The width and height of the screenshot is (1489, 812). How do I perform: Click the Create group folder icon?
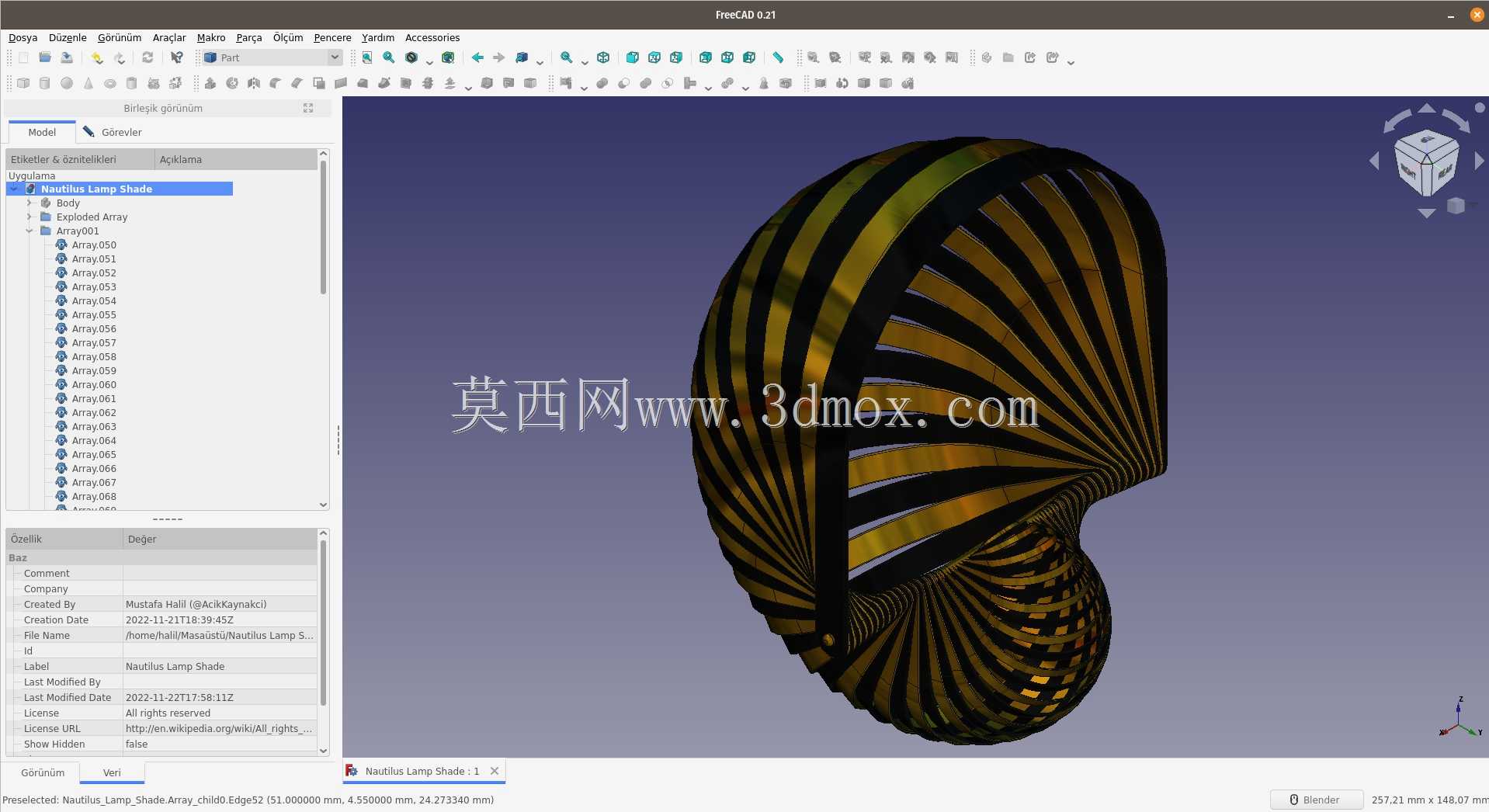pos(1008,57)
